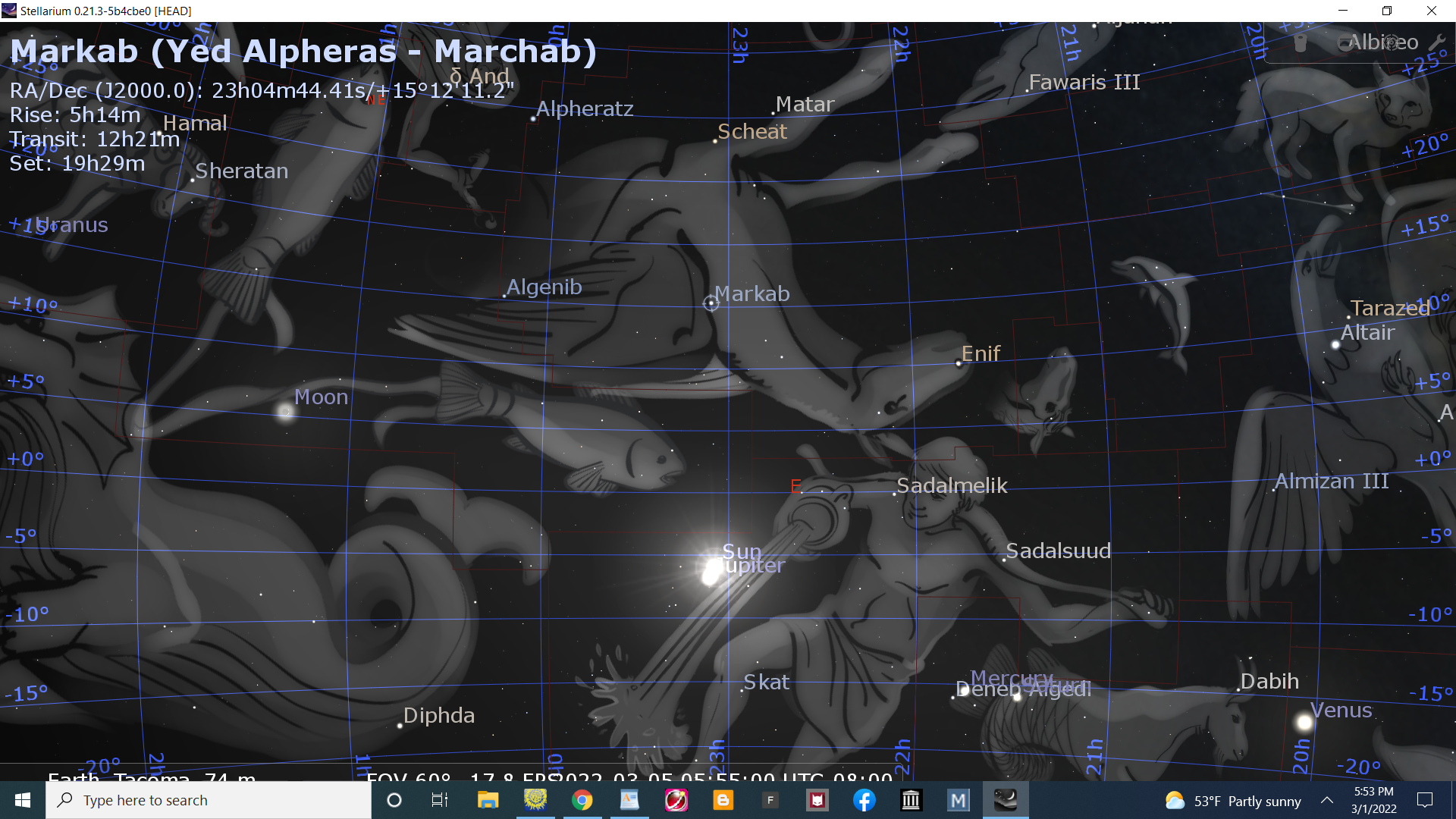Screen dimensions: 1456x819
Task: Click the Altair star label
Action: coord(1367,332)
